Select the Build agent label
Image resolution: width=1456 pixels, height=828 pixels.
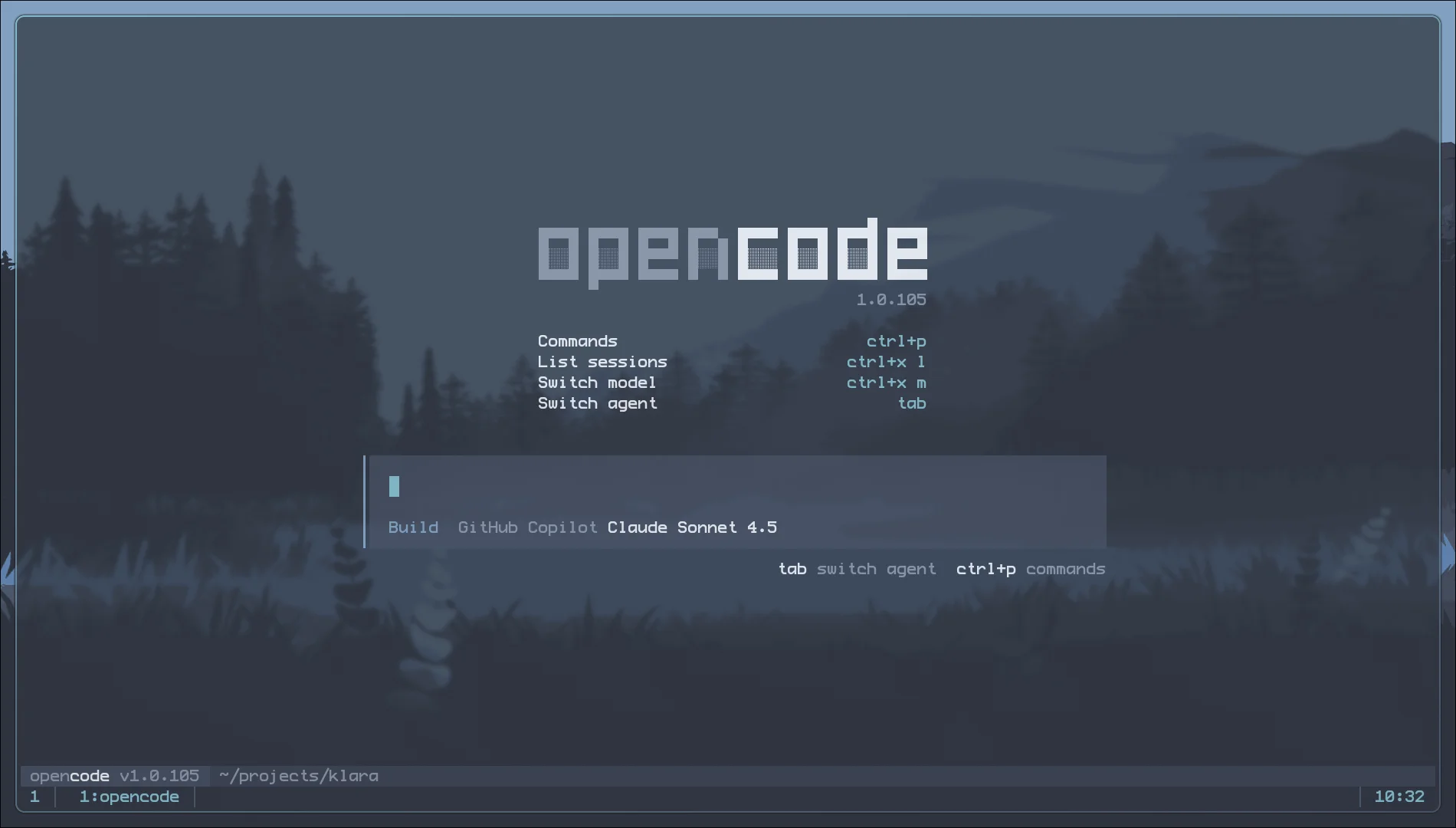pyautogui.click(x=413, y=527)
